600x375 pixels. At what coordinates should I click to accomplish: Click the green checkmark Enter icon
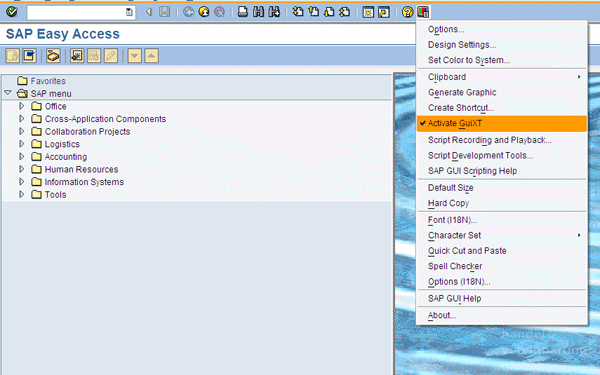12,12
